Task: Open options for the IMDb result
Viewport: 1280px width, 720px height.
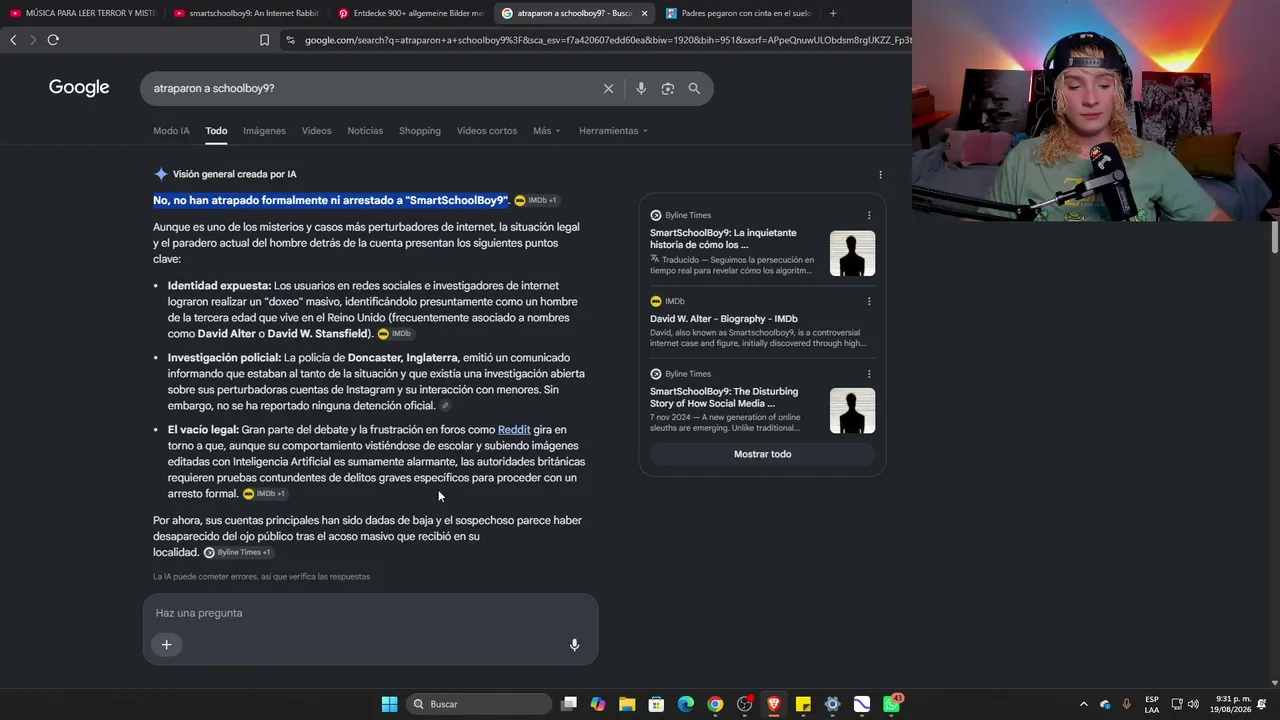Action: [869, 301]
